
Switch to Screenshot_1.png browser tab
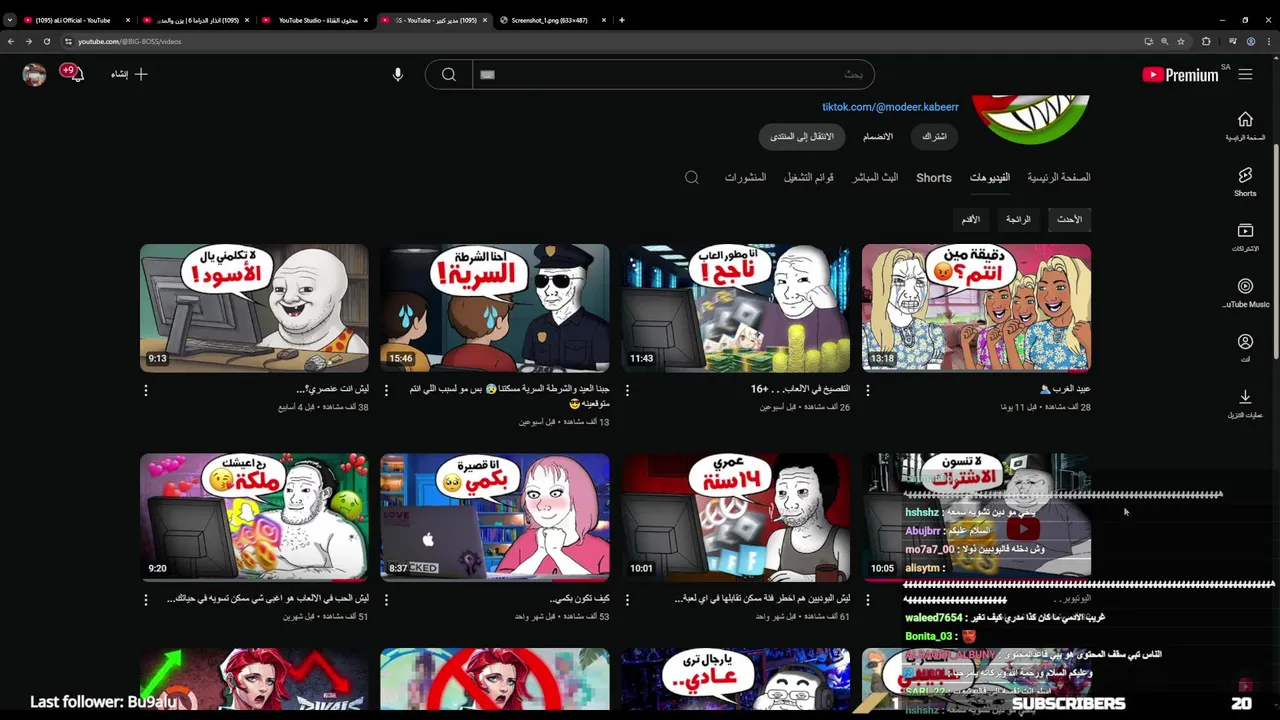(550, 20)
